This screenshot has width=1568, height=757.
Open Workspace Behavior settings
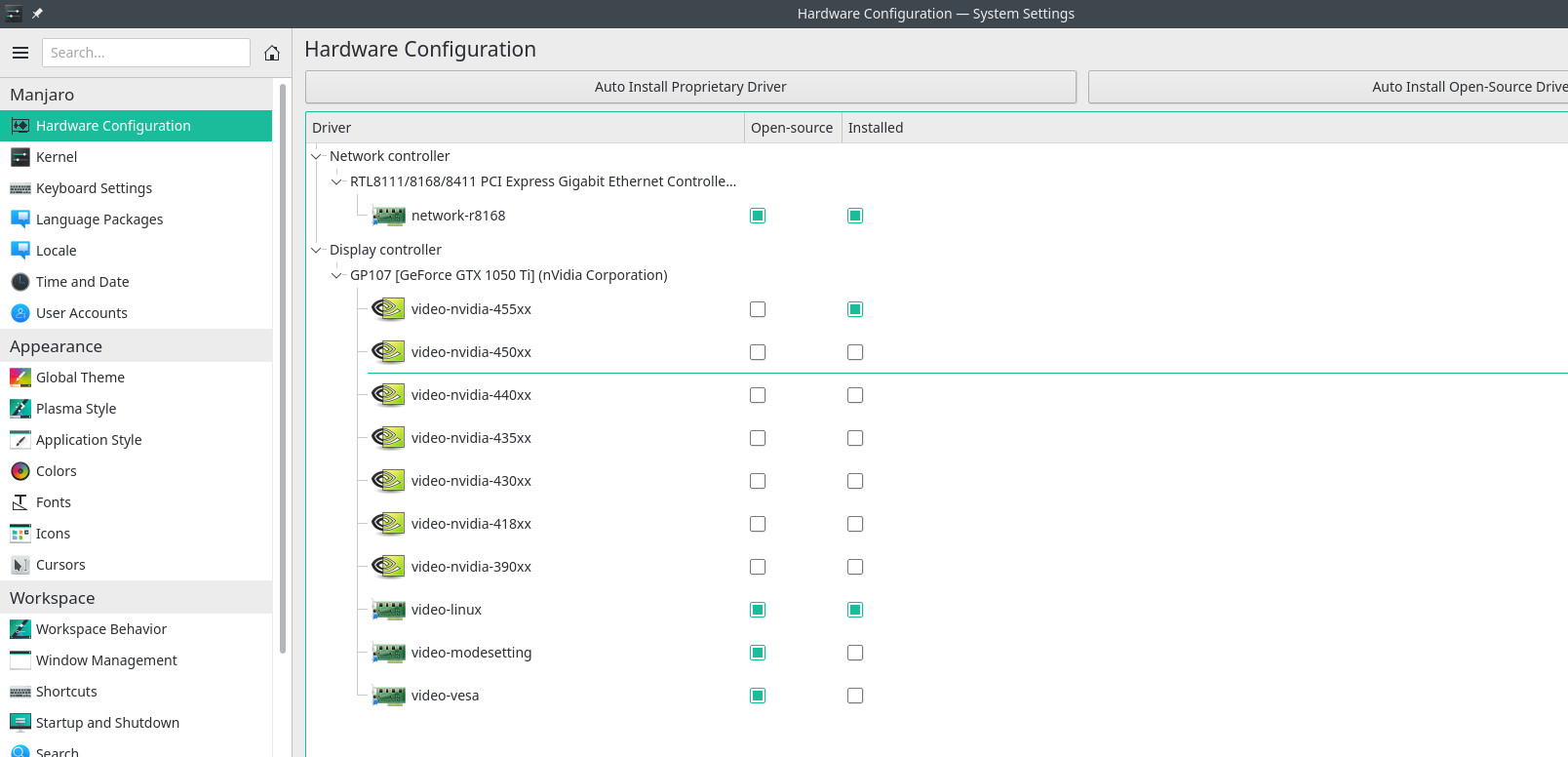101,629
